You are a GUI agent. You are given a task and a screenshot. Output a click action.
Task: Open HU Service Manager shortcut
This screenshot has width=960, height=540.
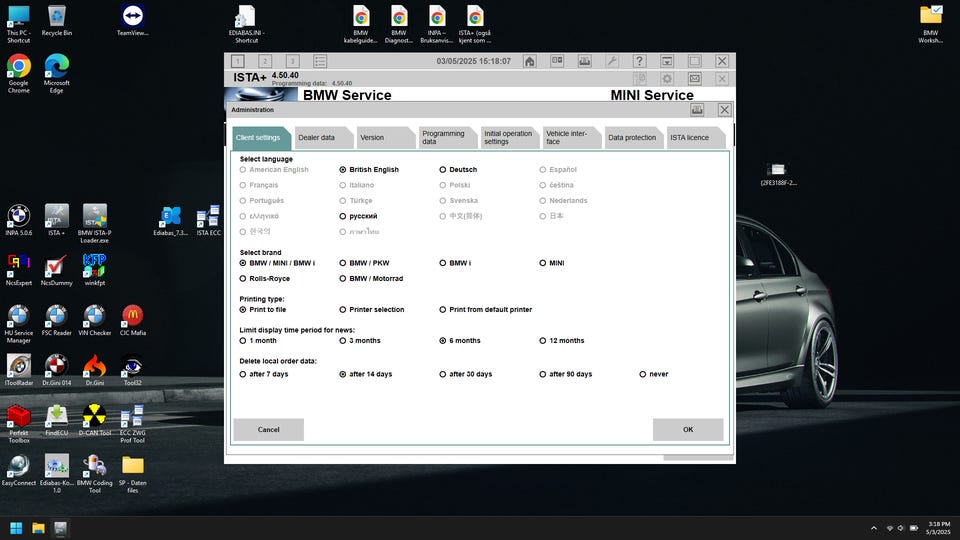click(x=18, y=324)
